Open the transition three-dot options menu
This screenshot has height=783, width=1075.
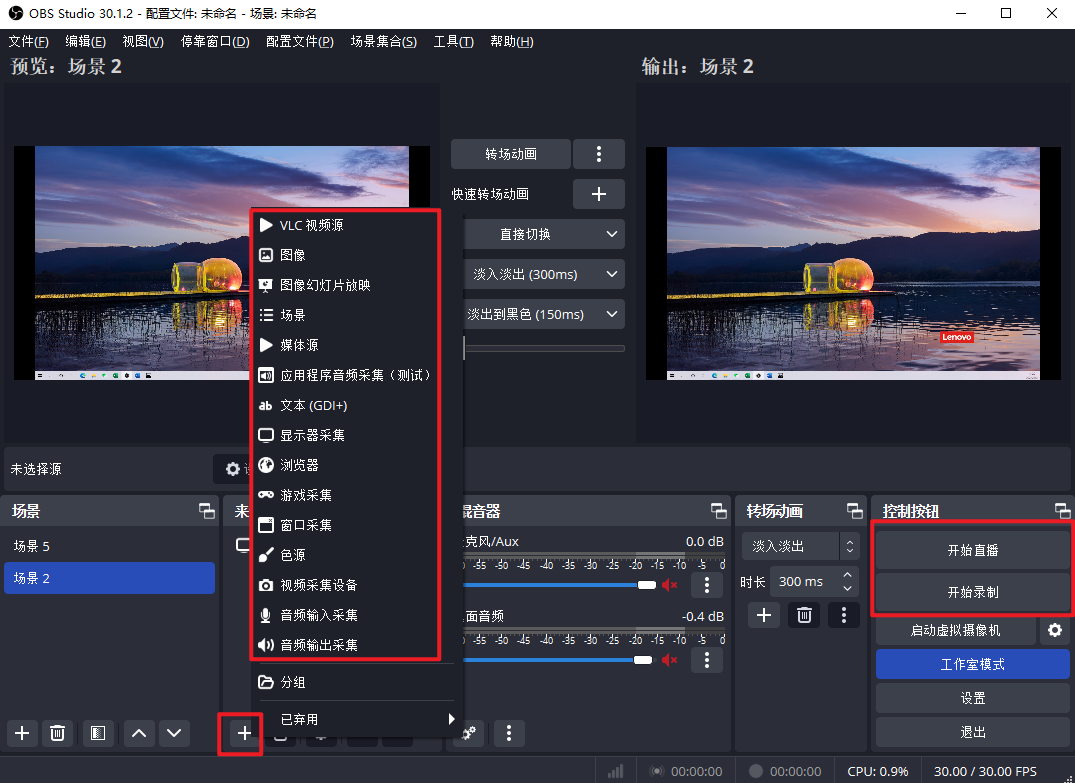(599, 154)
